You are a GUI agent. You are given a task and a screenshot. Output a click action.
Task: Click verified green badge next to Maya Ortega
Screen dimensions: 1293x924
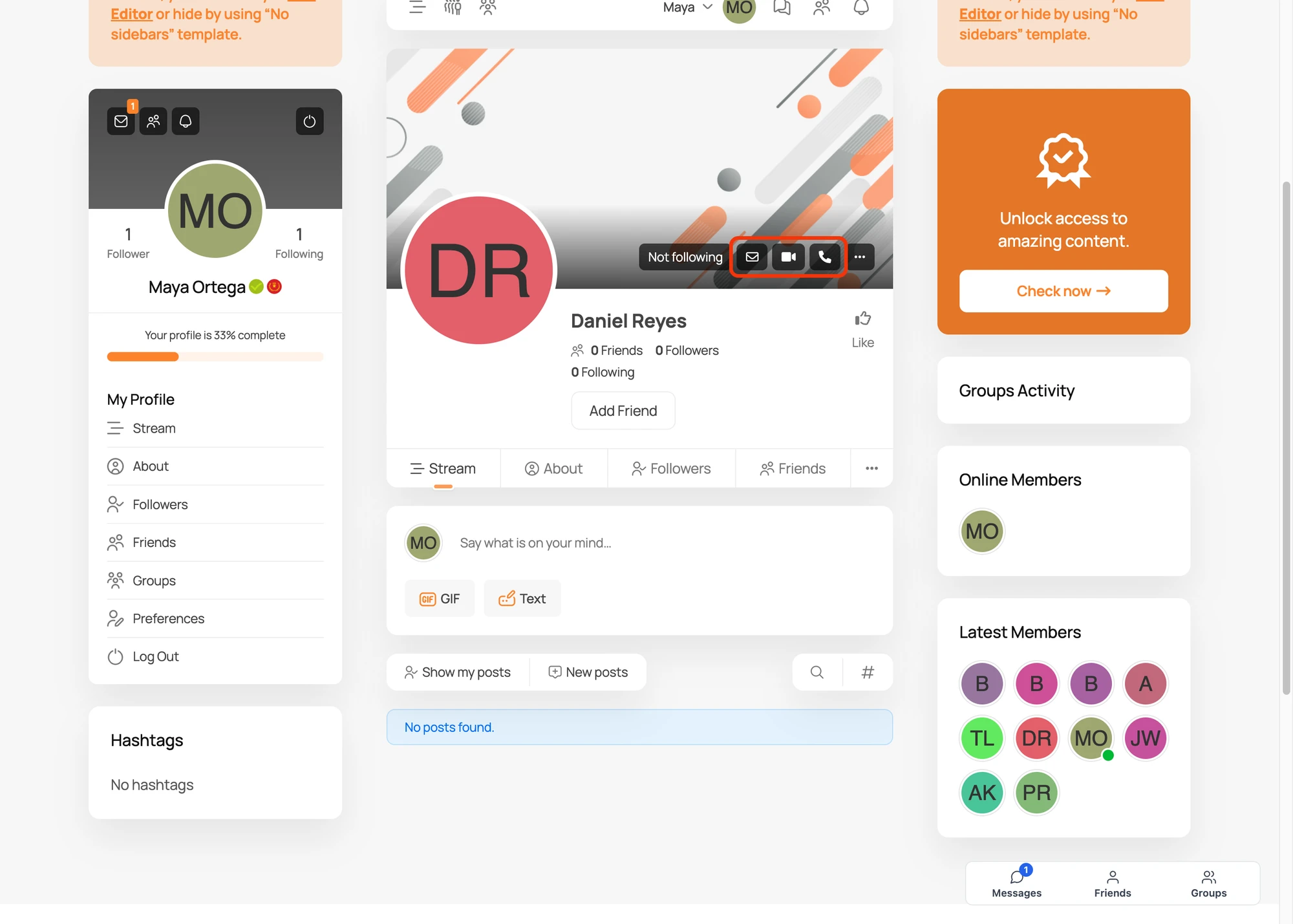[x=257, y=286]
